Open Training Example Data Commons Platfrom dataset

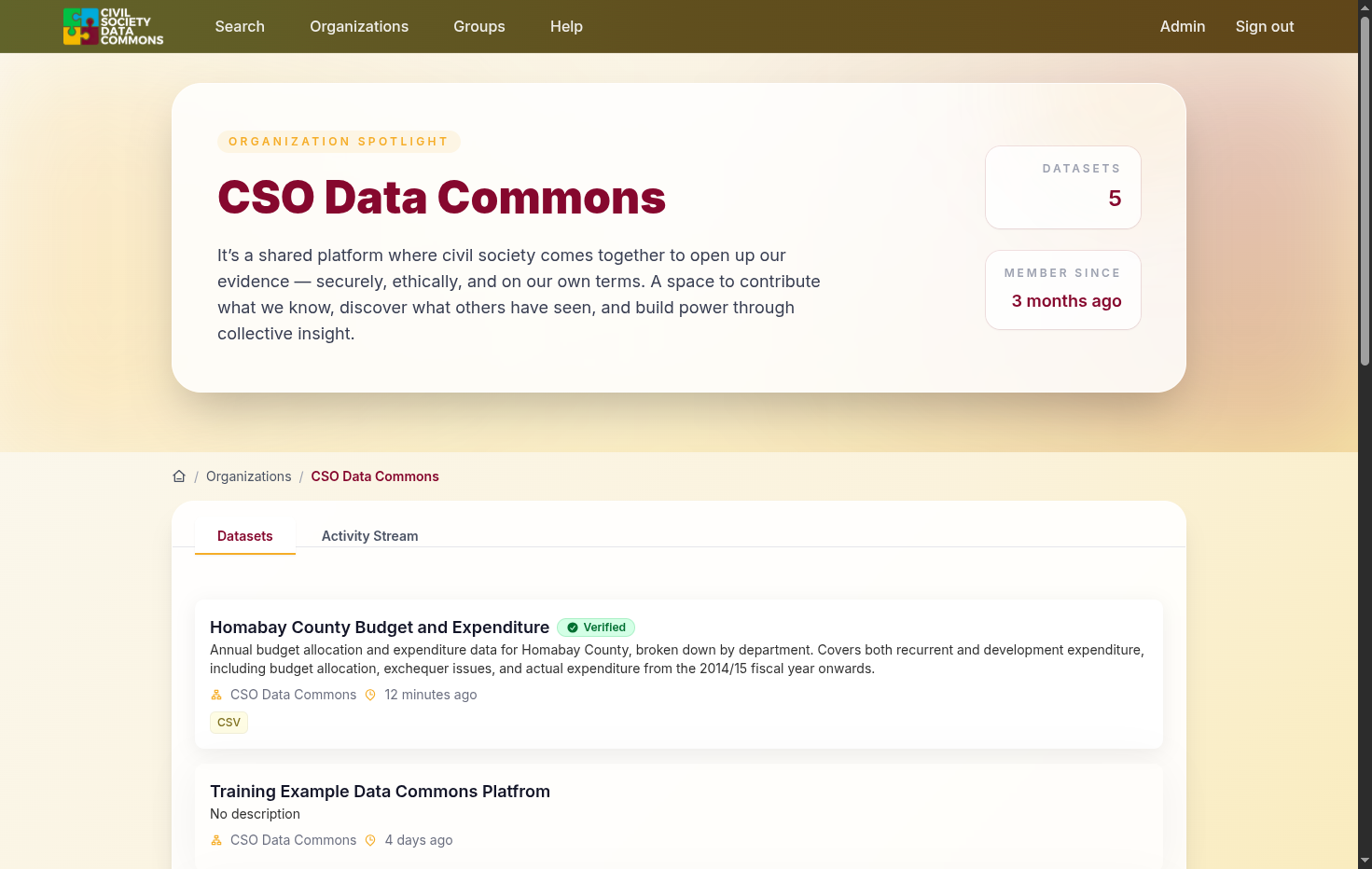(x=380, y=792)
